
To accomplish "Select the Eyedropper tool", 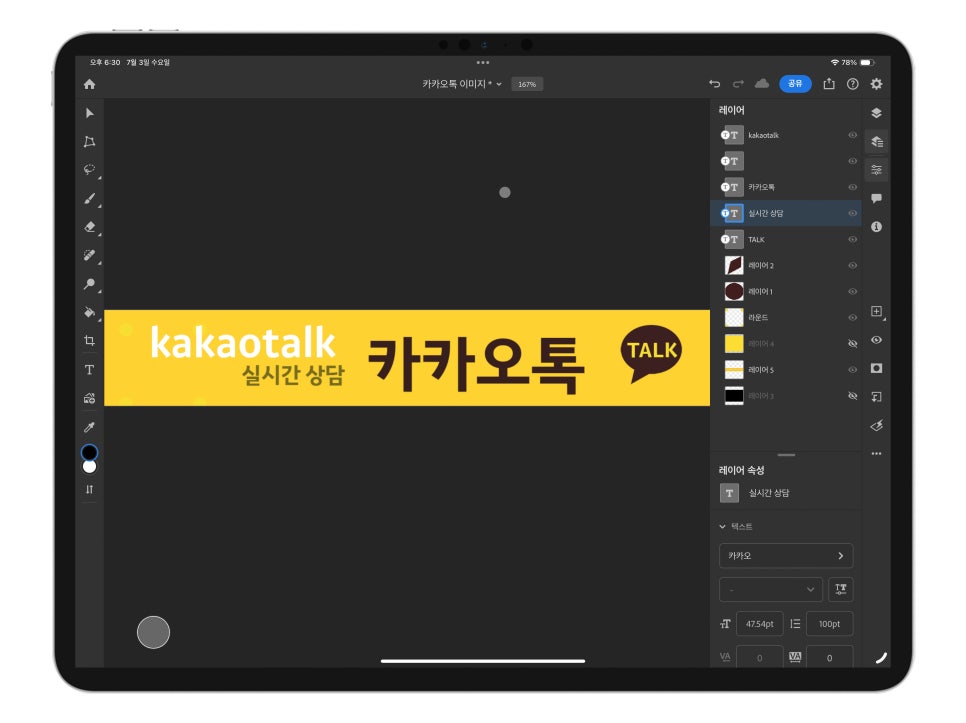I will (89, 427).
